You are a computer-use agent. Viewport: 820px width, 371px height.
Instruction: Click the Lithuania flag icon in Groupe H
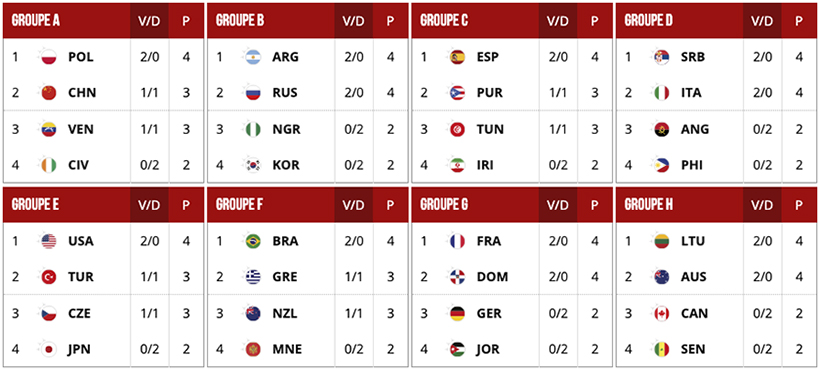coord(662,241)
